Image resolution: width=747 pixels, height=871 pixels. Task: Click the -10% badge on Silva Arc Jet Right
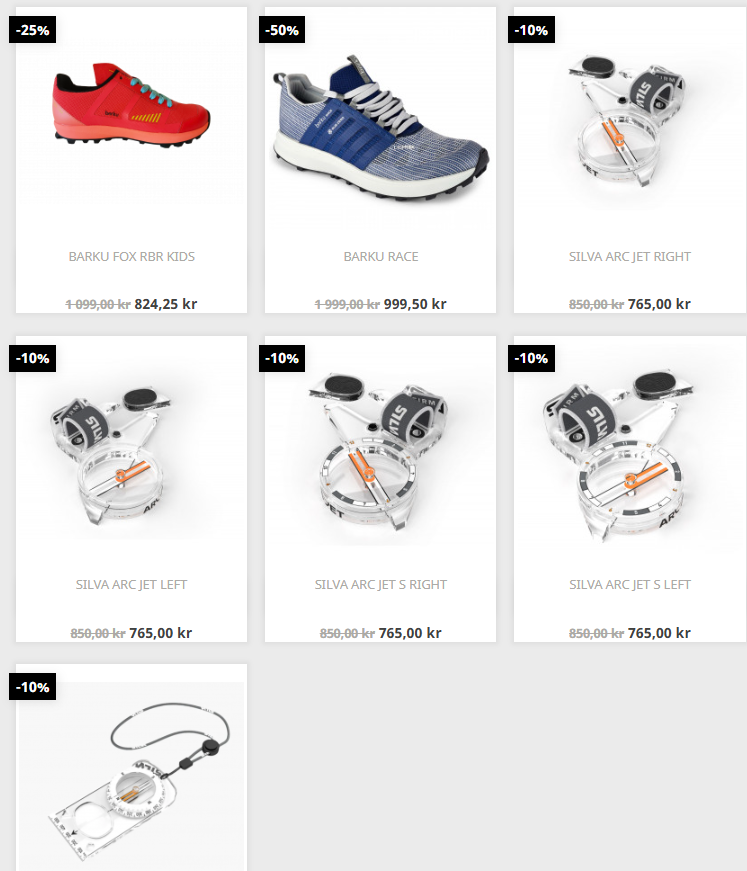(x=531, y=30)
